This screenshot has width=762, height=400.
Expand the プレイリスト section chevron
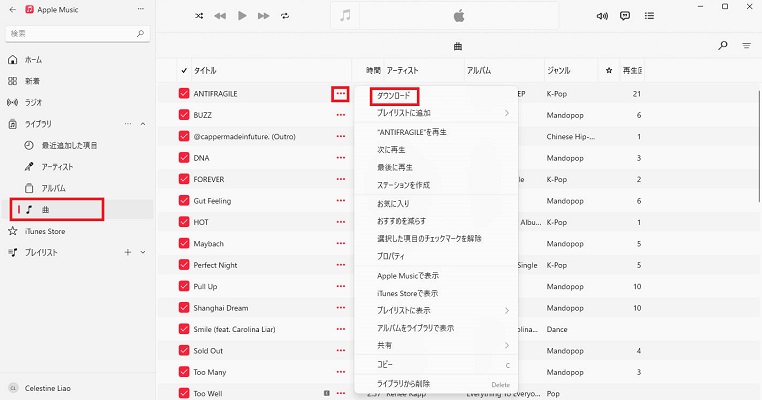click(143, 252)
